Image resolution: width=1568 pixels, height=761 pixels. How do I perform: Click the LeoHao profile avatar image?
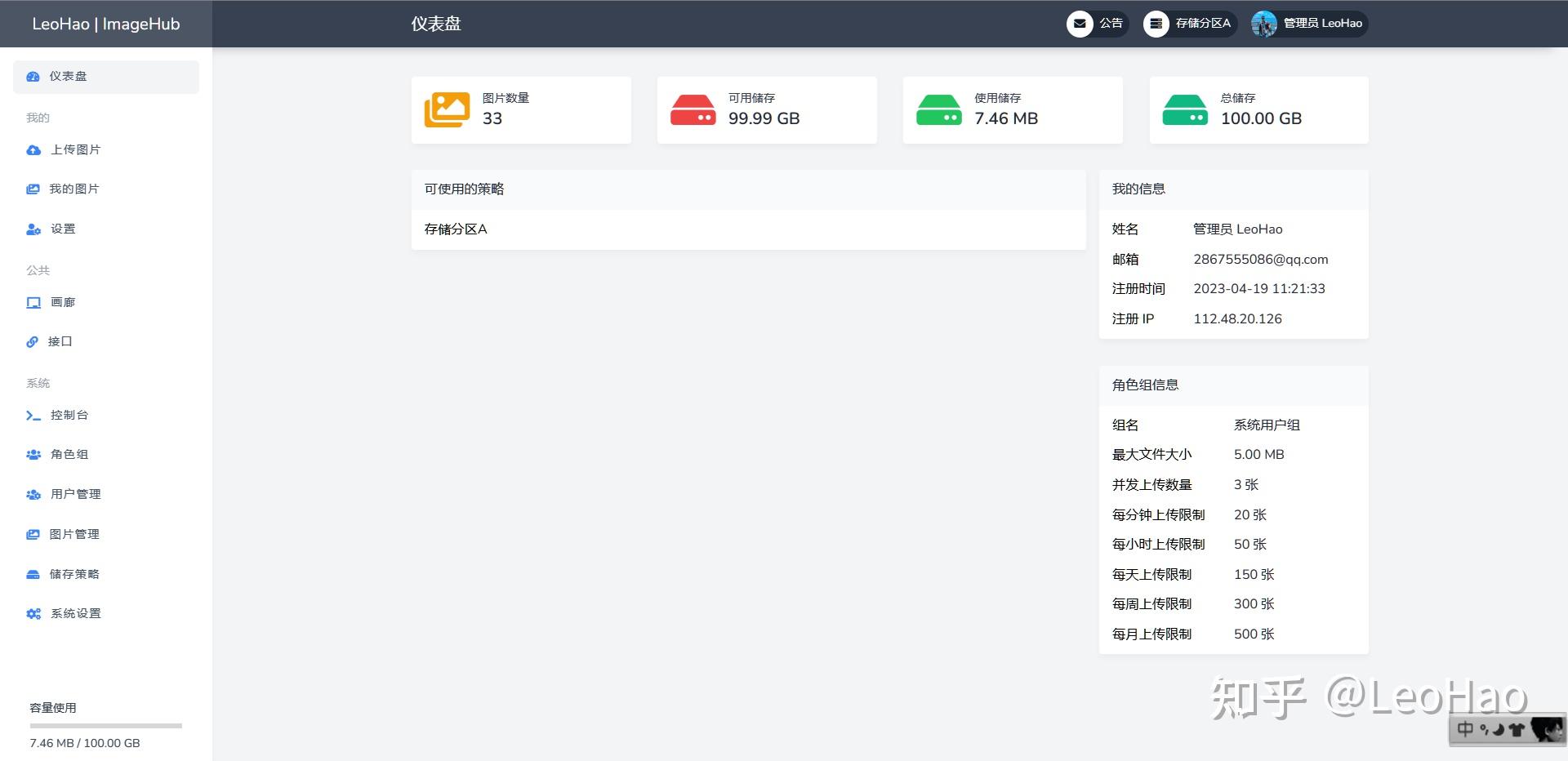[1264, 24]
